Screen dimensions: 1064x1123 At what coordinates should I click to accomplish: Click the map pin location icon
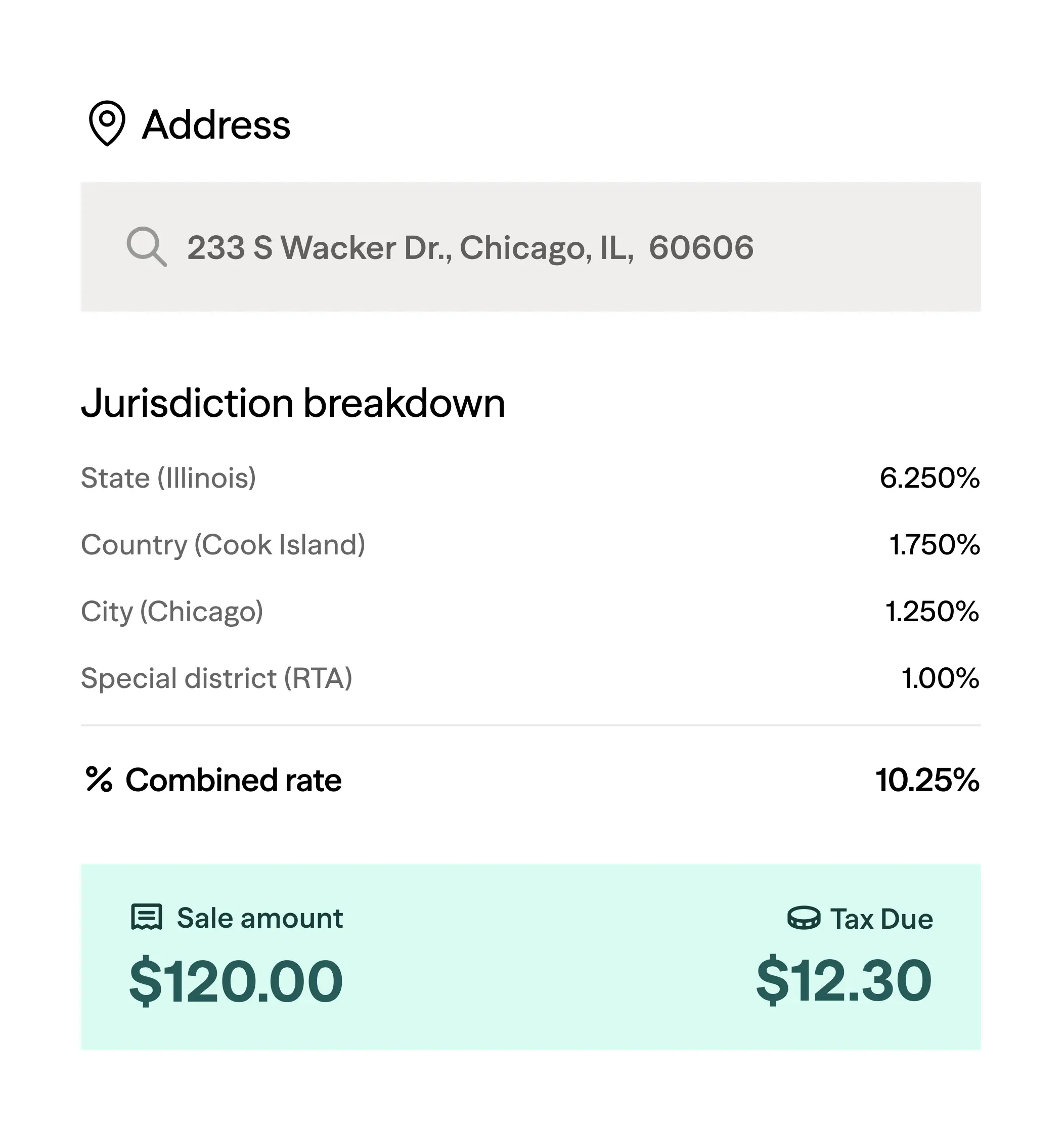pyautogui.click(x=107, y=123)
